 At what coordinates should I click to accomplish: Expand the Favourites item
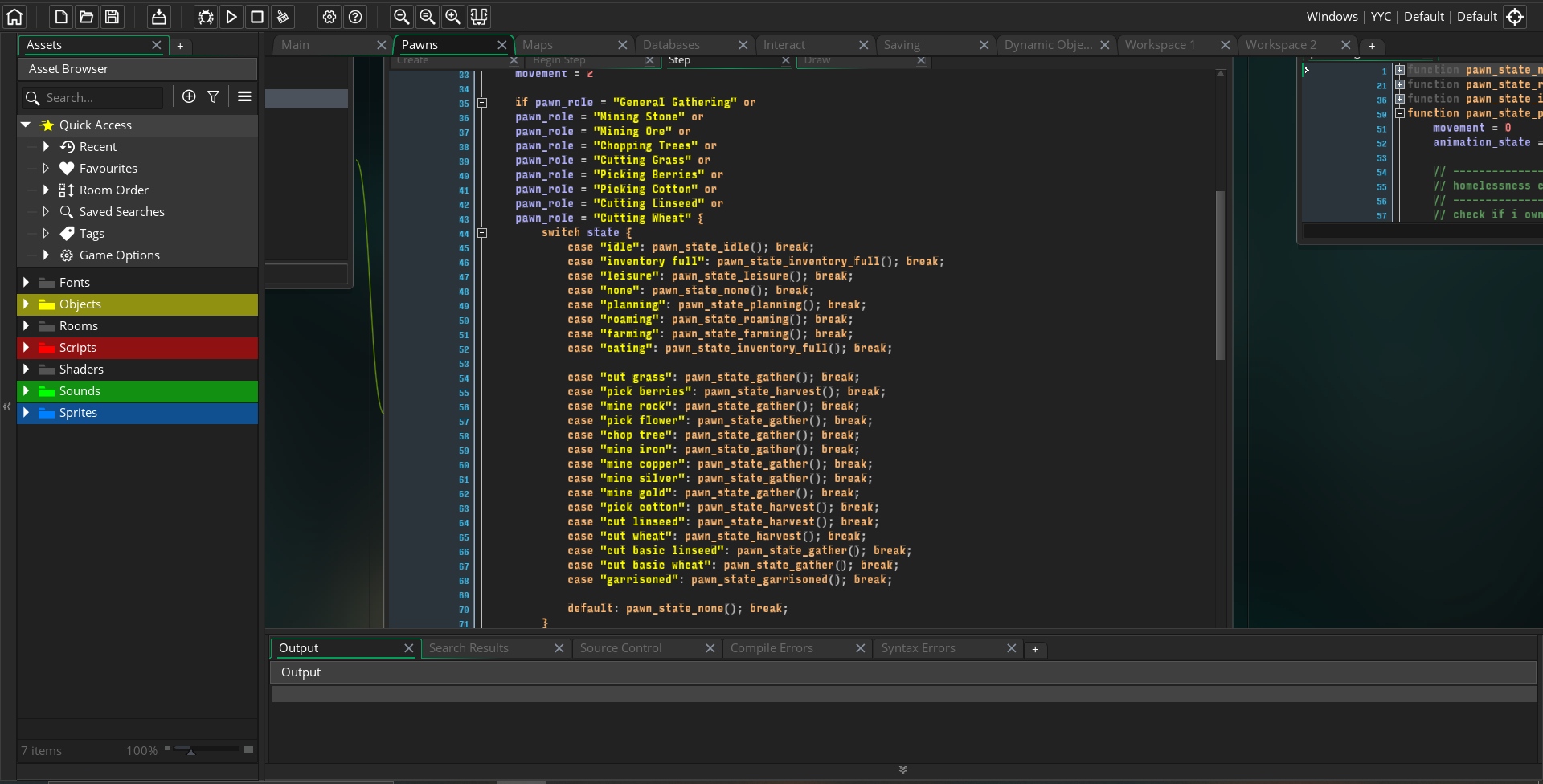click(x=46, y=168)
